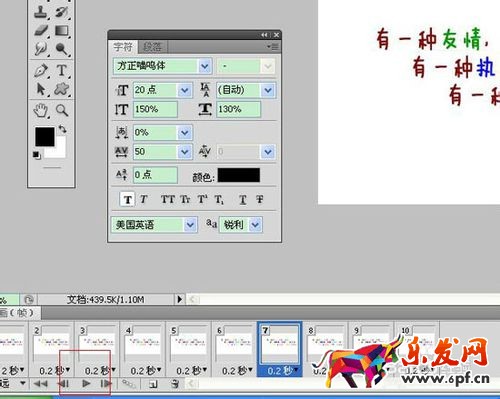Screen dimensions: 500x399
Task: Go to next animation frame
Action: [106, 384]
